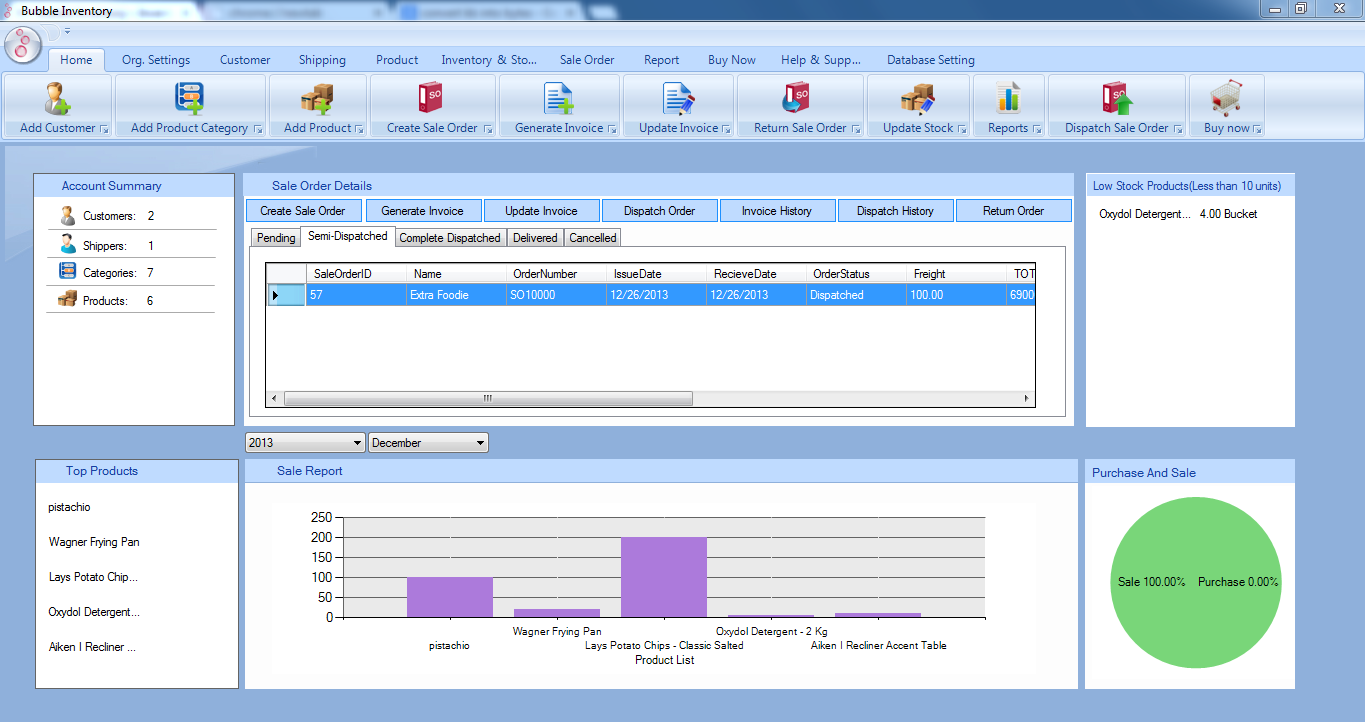Screen dimensions: 1365x722
Task: Click the Add Customer ribbon icon
Action: coord(57,99)
